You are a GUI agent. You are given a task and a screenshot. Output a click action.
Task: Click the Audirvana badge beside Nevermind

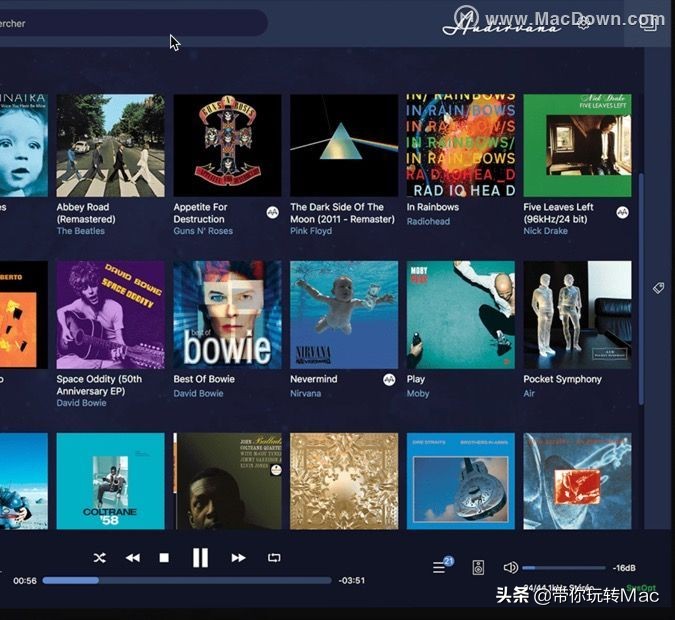[x=389, y=380]
